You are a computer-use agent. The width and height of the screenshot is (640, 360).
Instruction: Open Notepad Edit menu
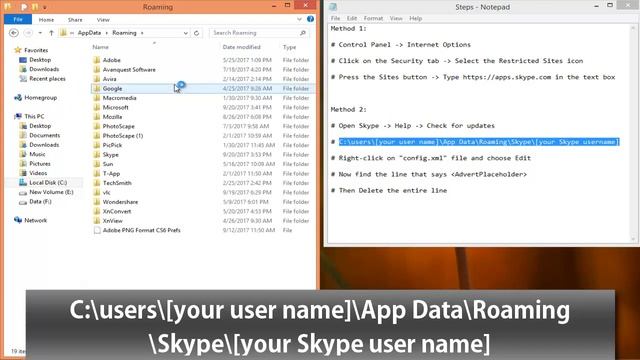point(352,18)
